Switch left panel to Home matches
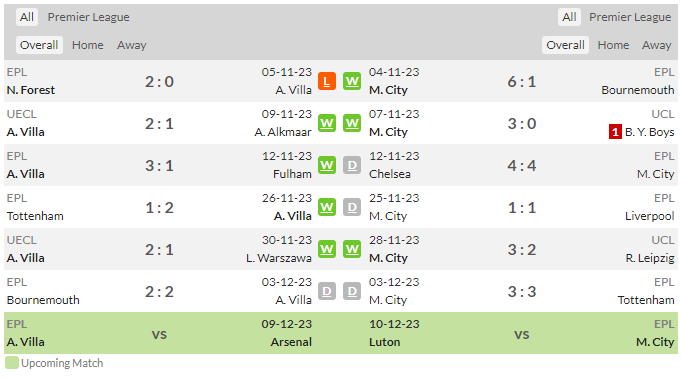Viewport: 681px width, 378px height. (x=88, y=45)
